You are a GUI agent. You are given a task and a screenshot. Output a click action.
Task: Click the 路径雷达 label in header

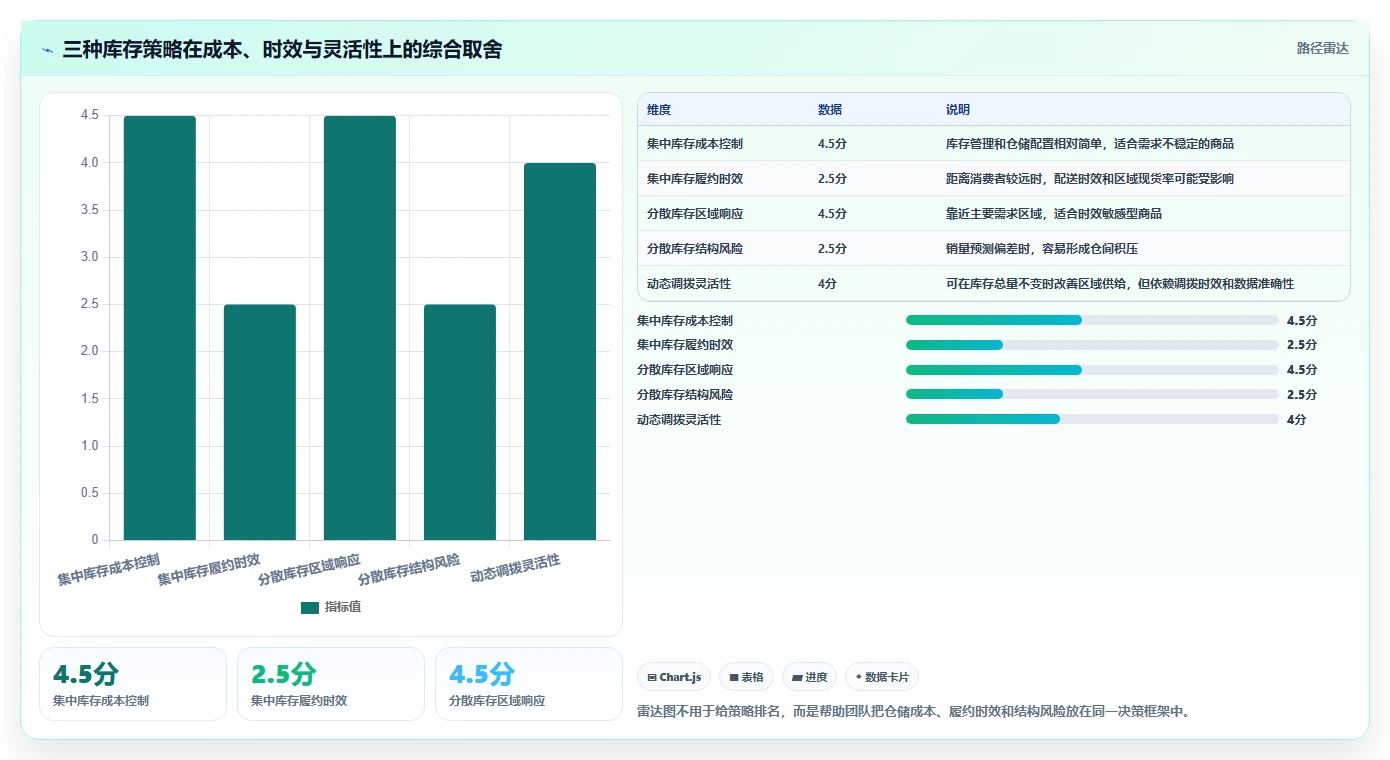[x=1322, y=48]
